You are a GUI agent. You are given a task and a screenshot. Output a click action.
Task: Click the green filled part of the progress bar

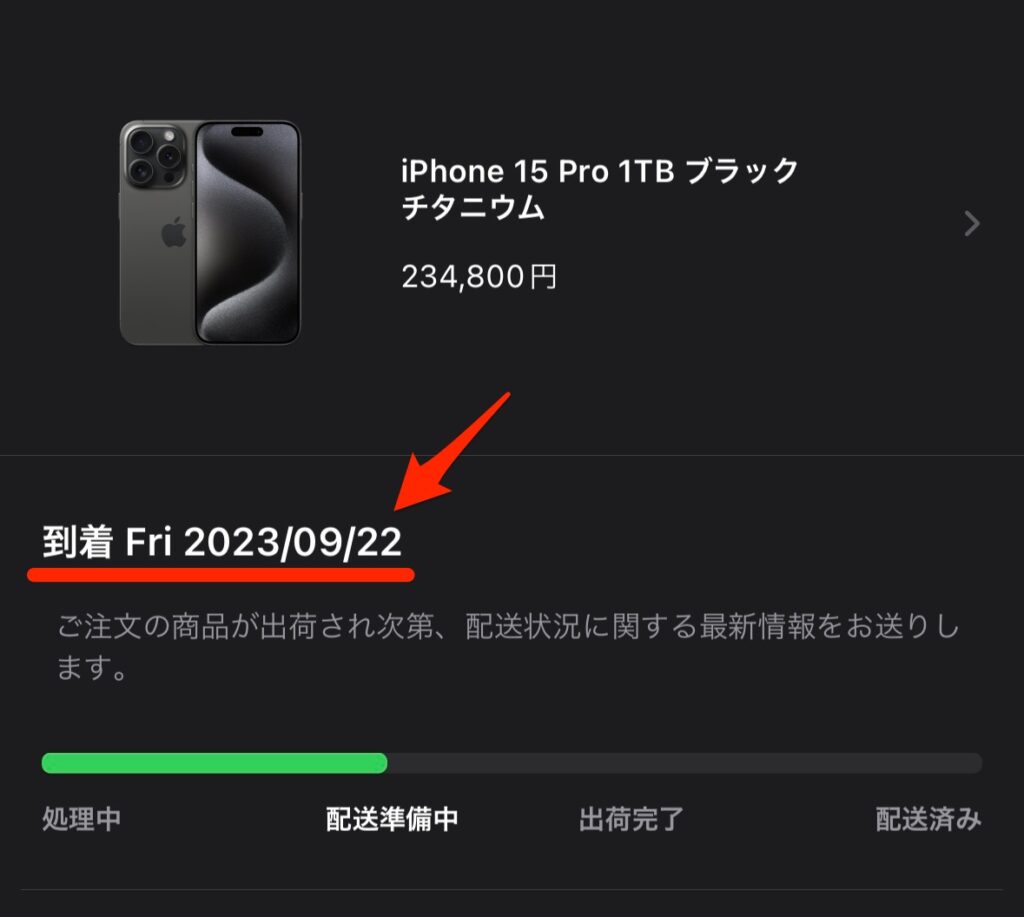(214, 763)
